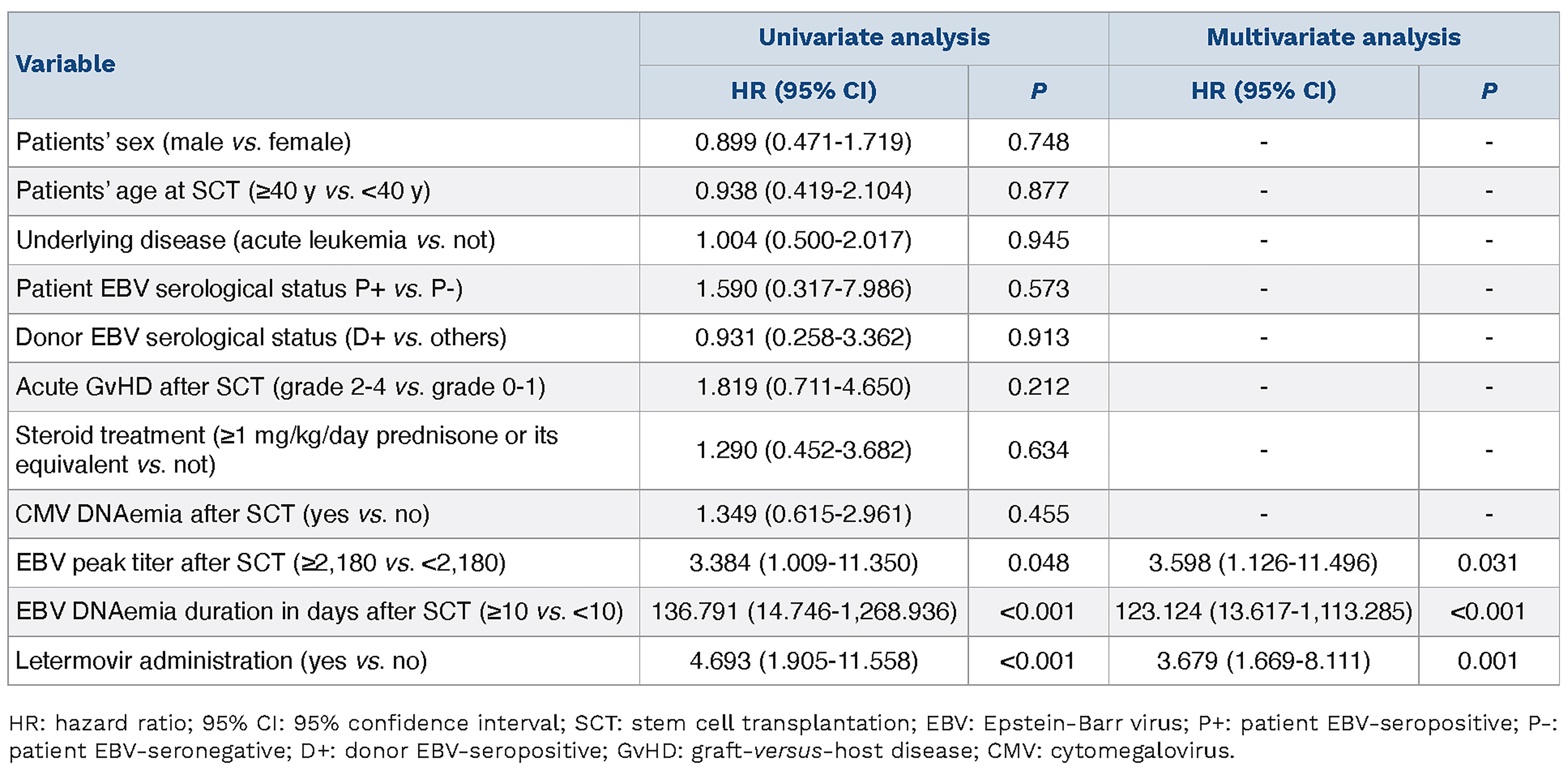Click the 0.748 P value cell
This screenshot has height=775, width=1568.
pyautogui.click(x=1038, y=142)
